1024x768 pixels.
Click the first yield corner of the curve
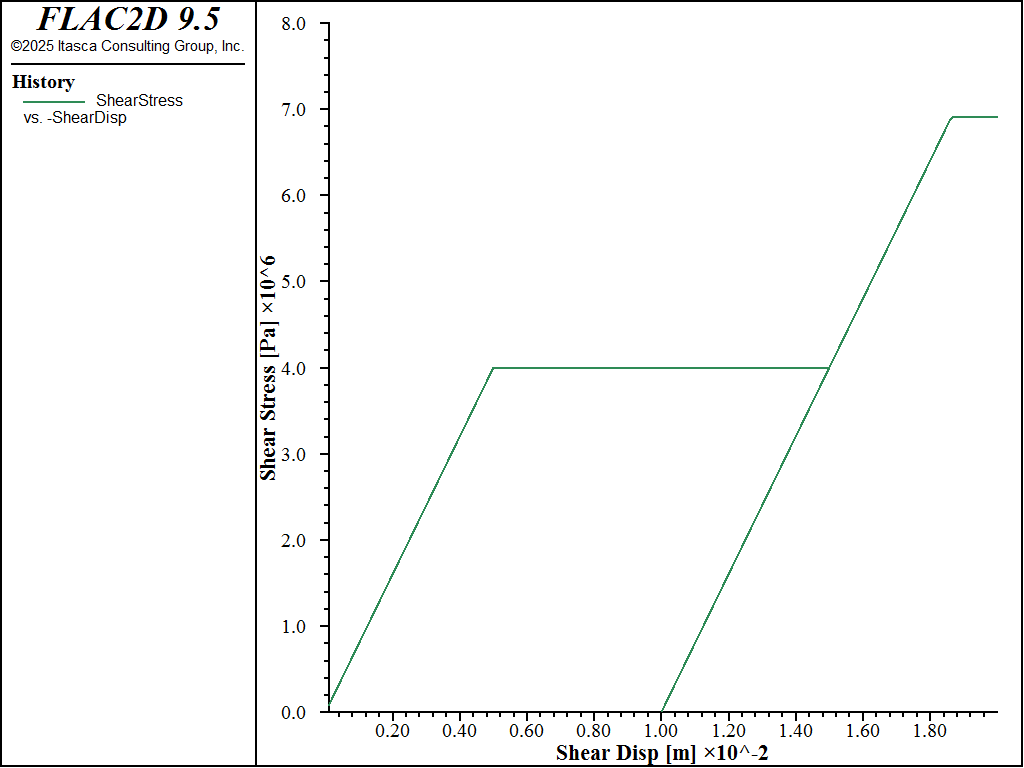pos(494,368)
